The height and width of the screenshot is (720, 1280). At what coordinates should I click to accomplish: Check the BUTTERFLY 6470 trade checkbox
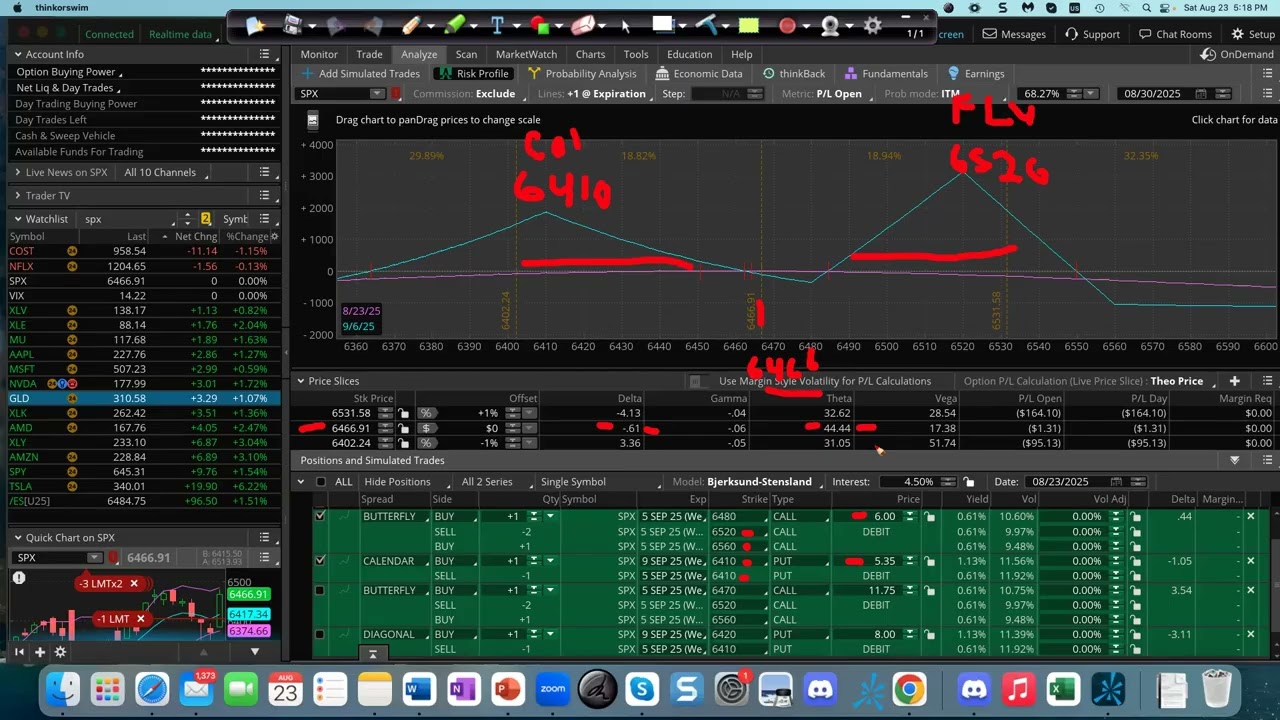(x=320, y=590)
